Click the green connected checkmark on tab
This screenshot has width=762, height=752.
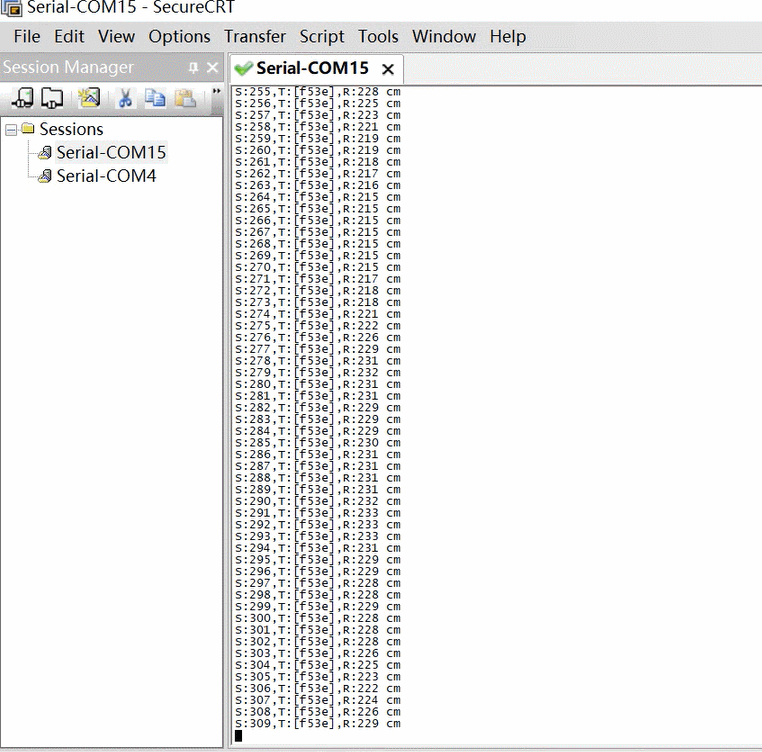[x=242, y=69]
